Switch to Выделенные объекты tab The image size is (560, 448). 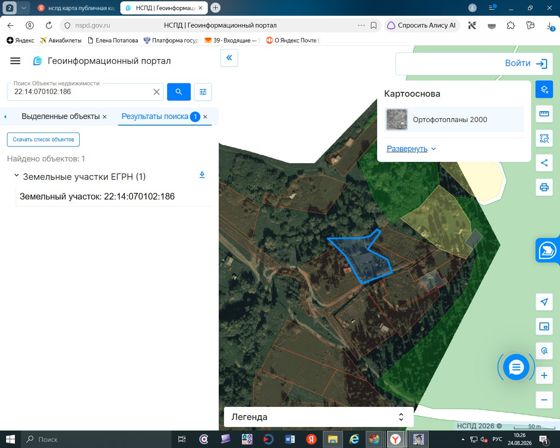(60, 116)
